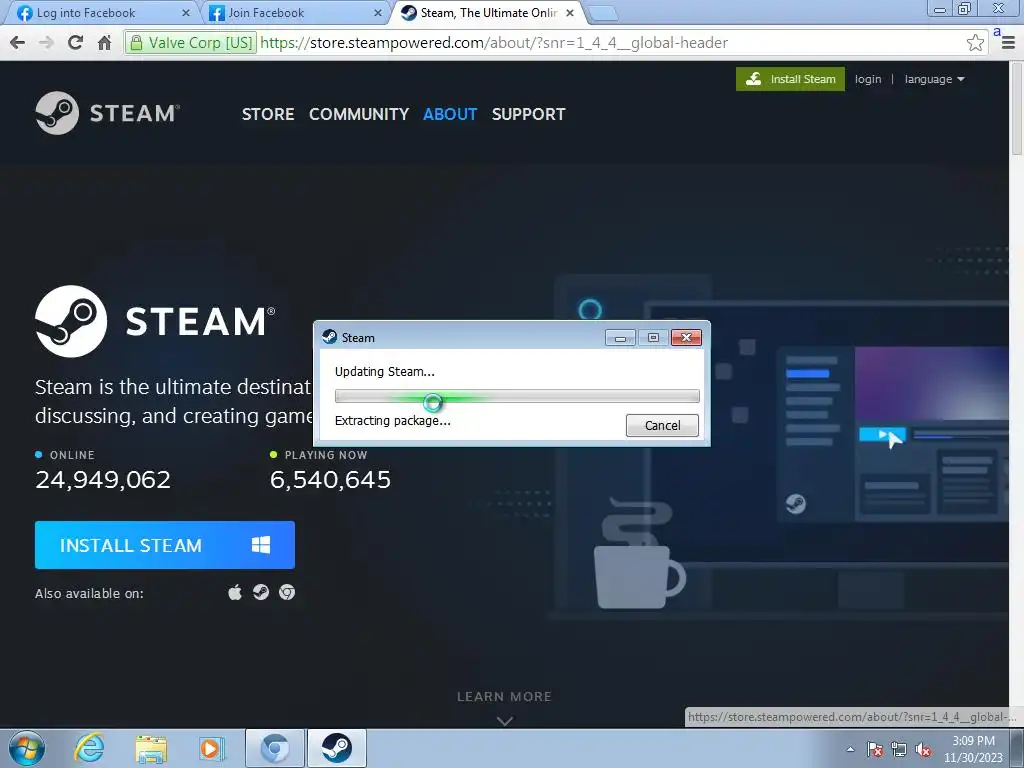Open Windows Media Player from the taskbar
Screen dimensions: 1024x768
(x=211, y=748)
